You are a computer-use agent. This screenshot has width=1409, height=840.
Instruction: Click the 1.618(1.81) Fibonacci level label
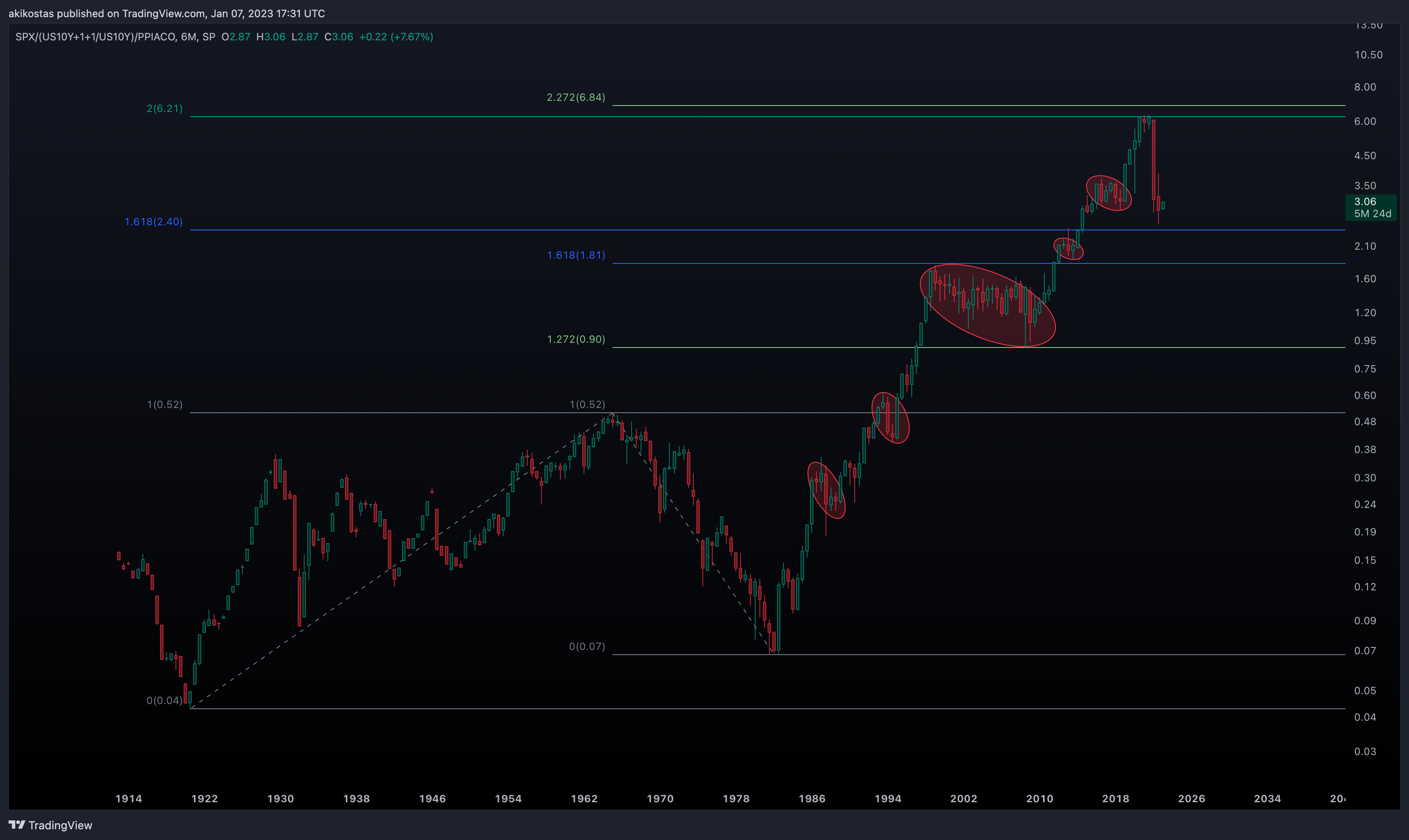[576, 255]
